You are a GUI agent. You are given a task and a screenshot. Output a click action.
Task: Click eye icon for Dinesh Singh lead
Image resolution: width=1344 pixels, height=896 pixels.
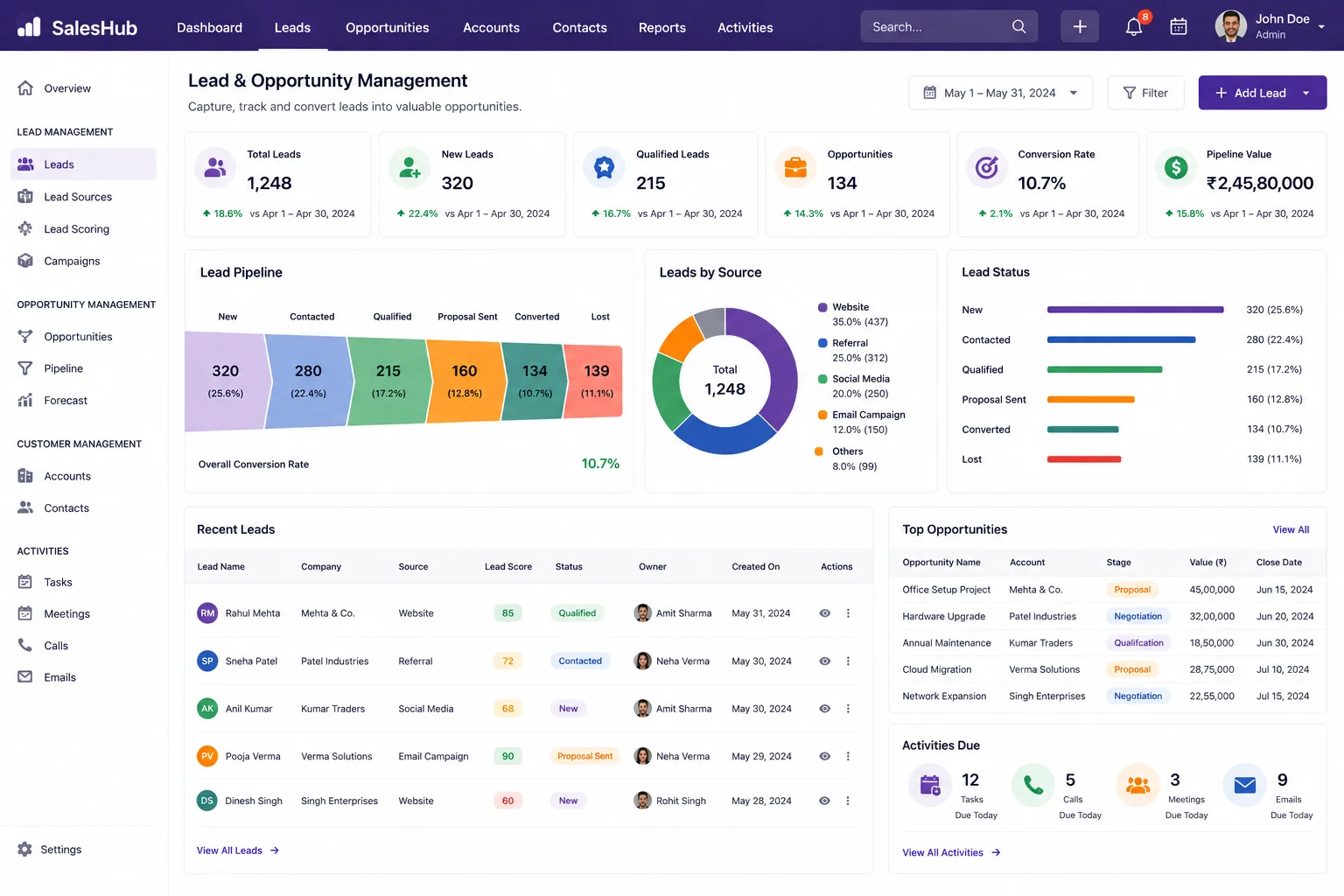coord(824,801)
